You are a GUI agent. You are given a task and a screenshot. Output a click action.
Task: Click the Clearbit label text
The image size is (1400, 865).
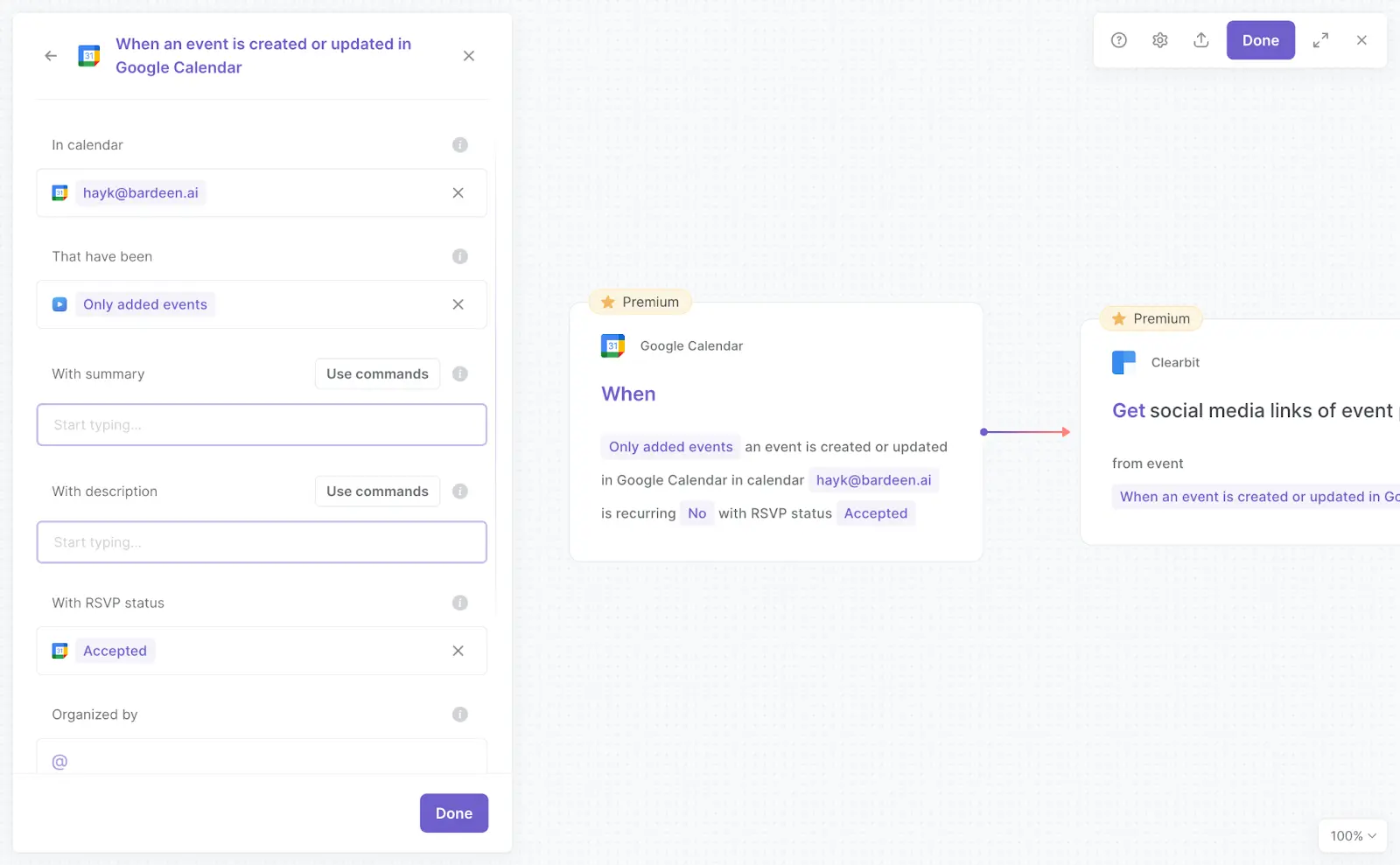(x=1175, y=362)
